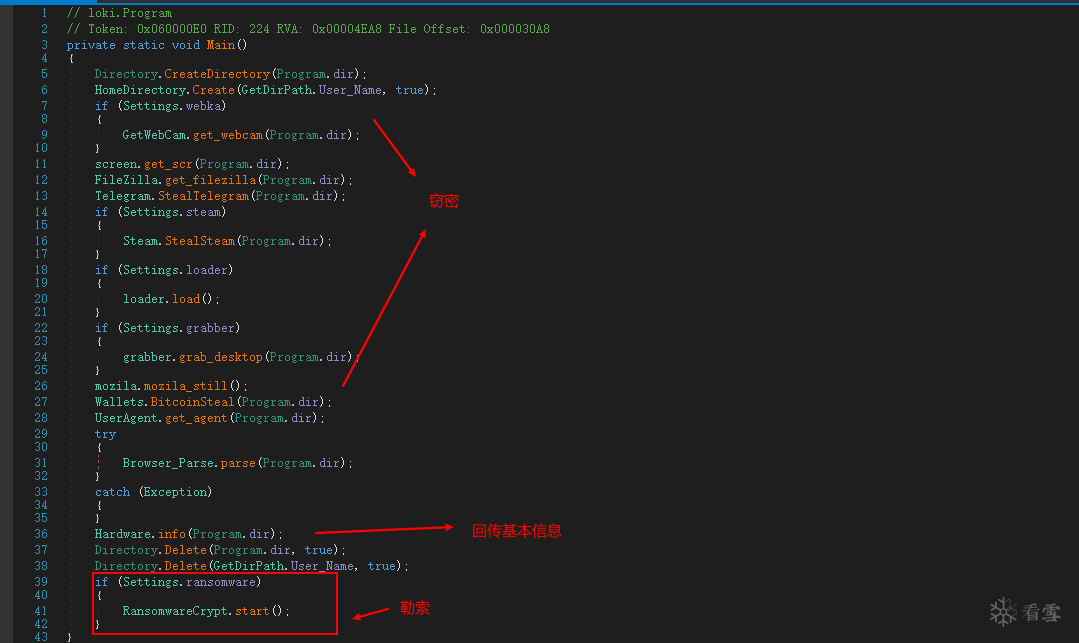Click UserAgent.get_agent call
Viewport: 1079px width, 643px height.
(x=160, y=418)
